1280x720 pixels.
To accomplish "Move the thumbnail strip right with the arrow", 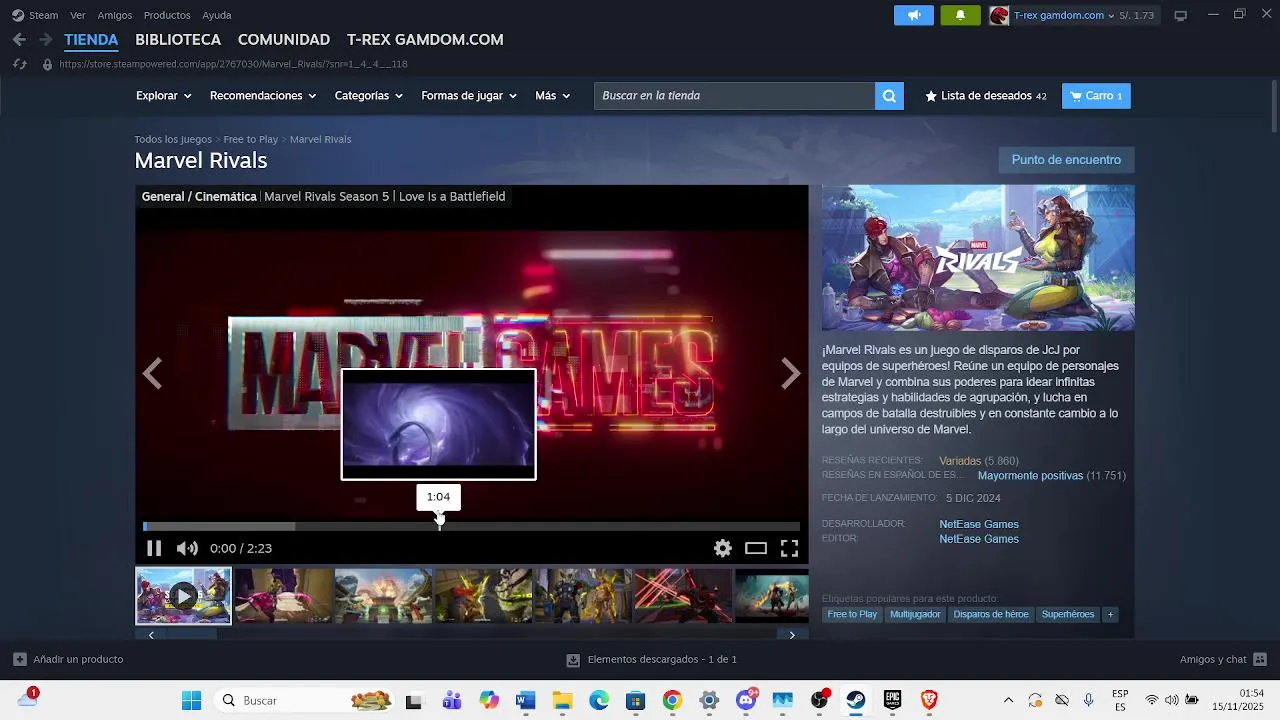I will pos(792,635).
